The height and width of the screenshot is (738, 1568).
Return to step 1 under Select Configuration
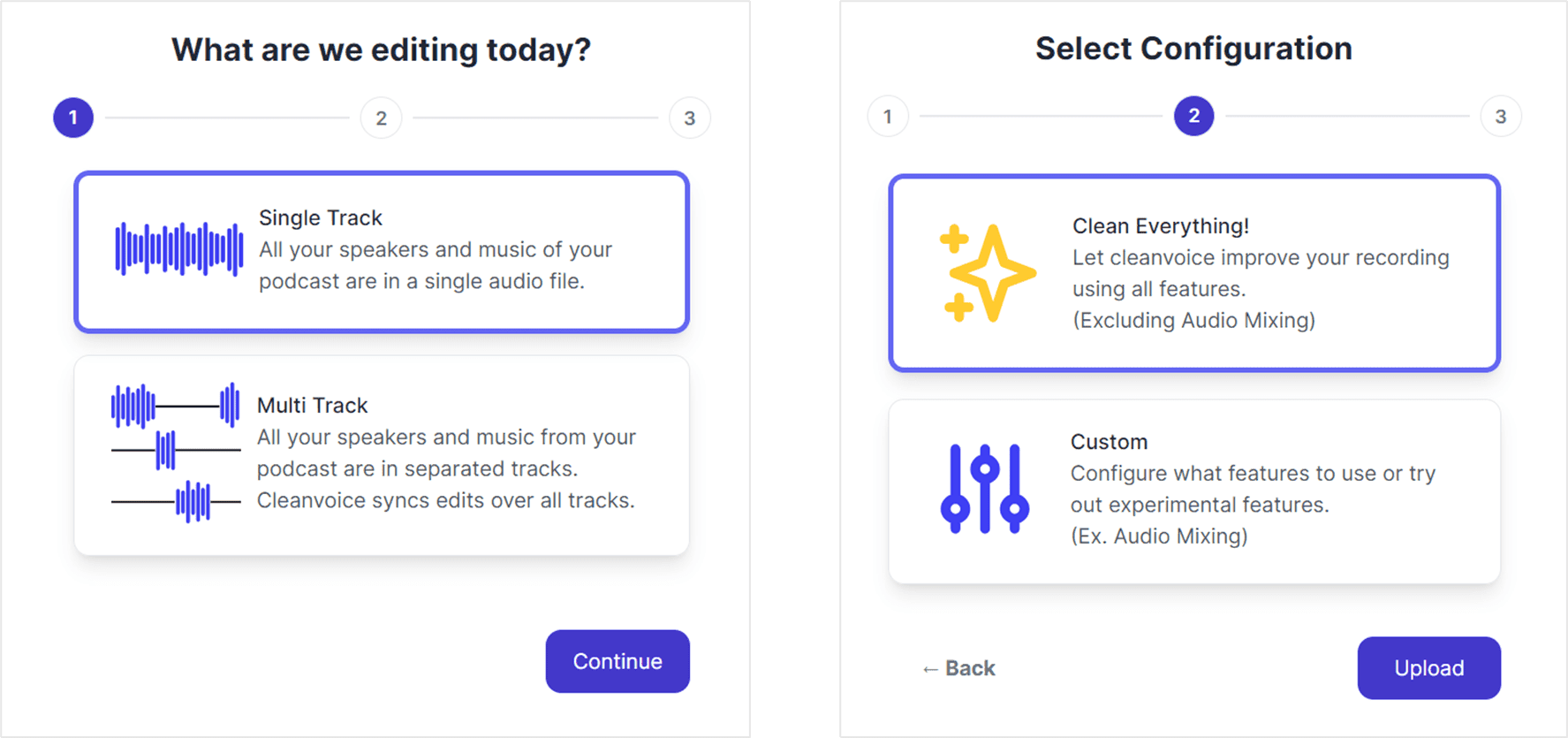(x=888, y=117)
